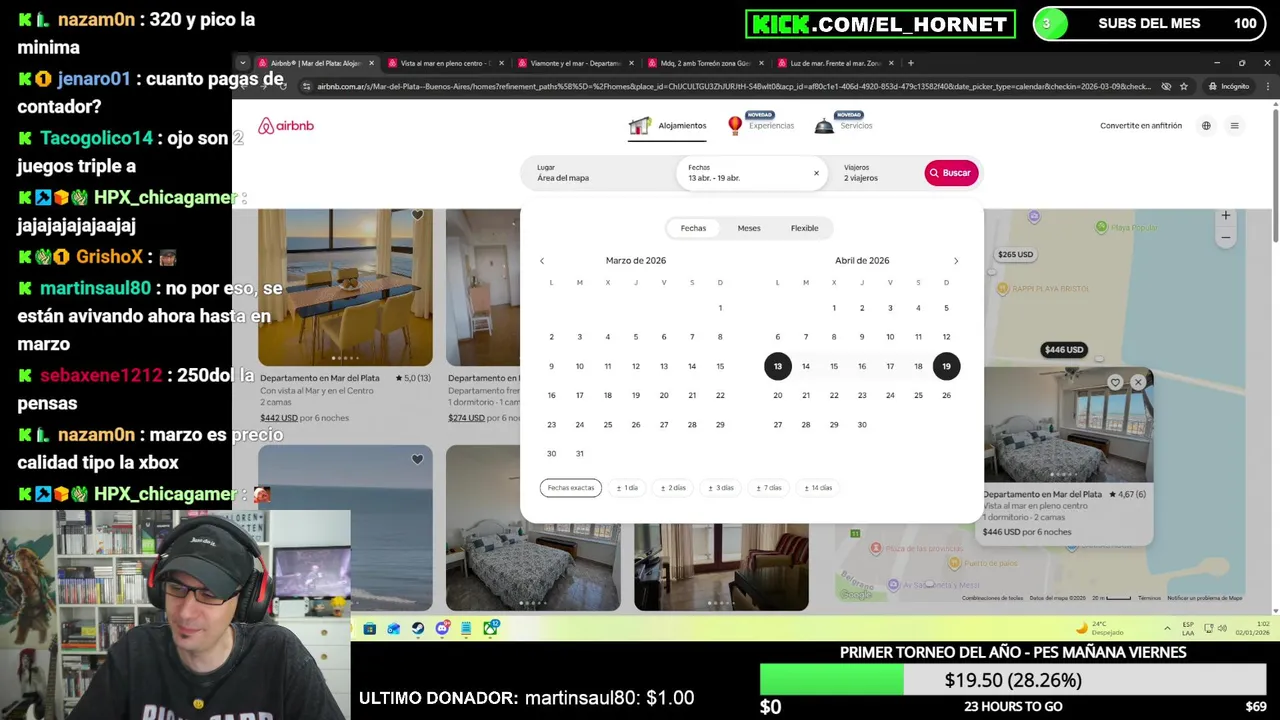Select the Meses date mode
The width and height of the screenshot is (1280, 720).
pos(749,228)
